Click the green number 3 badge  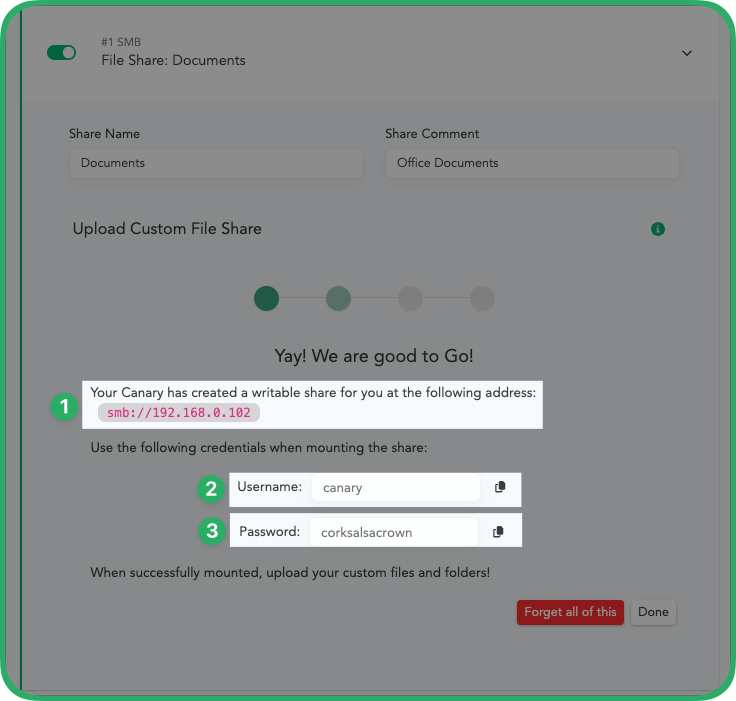(x=211, y=531)
